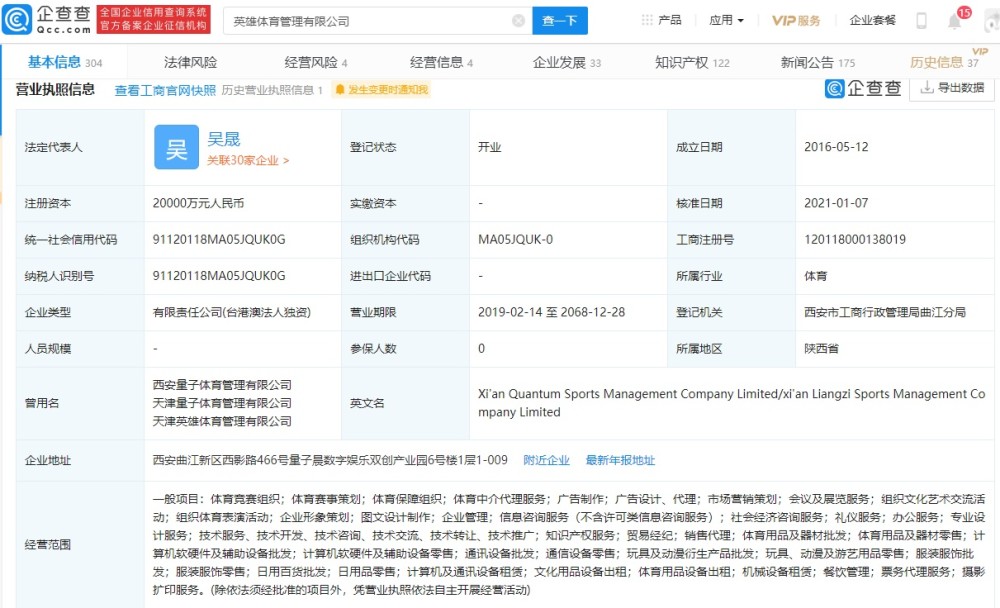Open 最新年报地址 link
The height and width of the screenshot is (608, 1000).
click(x=620, y=460)
